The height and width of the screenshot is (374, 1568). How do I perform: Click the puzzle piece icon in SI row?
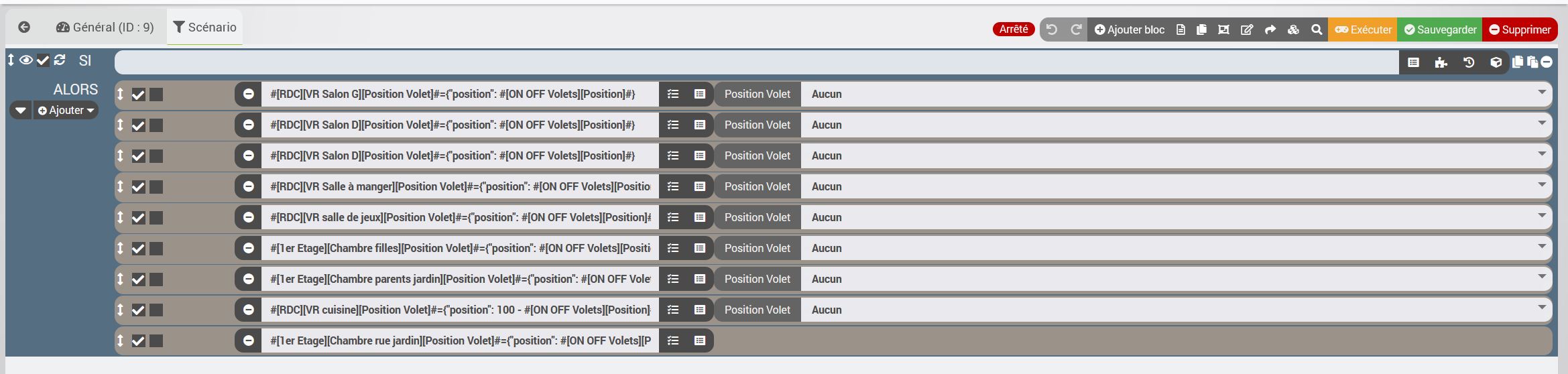(x=1441, y=62)
